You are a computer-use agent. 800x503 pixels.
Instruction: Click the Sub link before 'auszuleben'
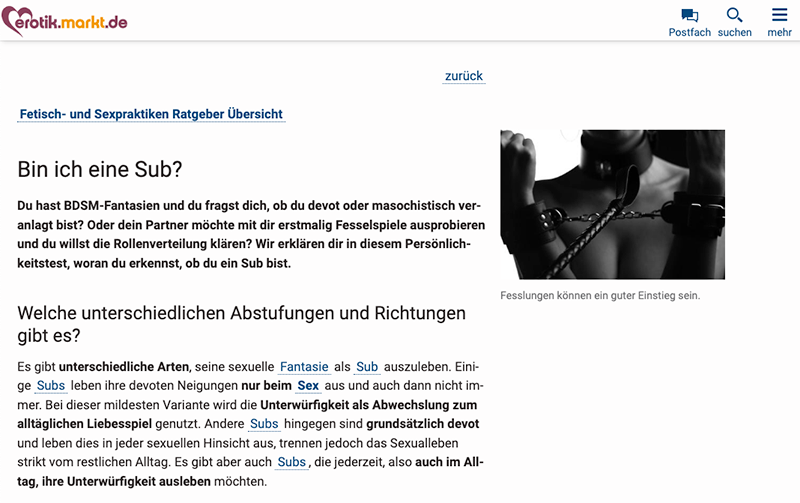[x=367, y=367]
